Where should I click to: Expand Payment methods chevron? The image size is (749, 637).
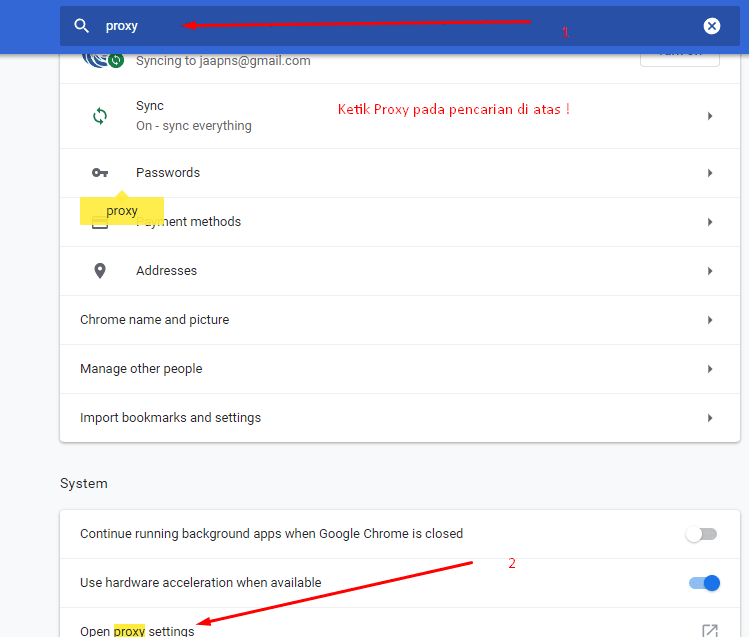(x=710, y=222)
